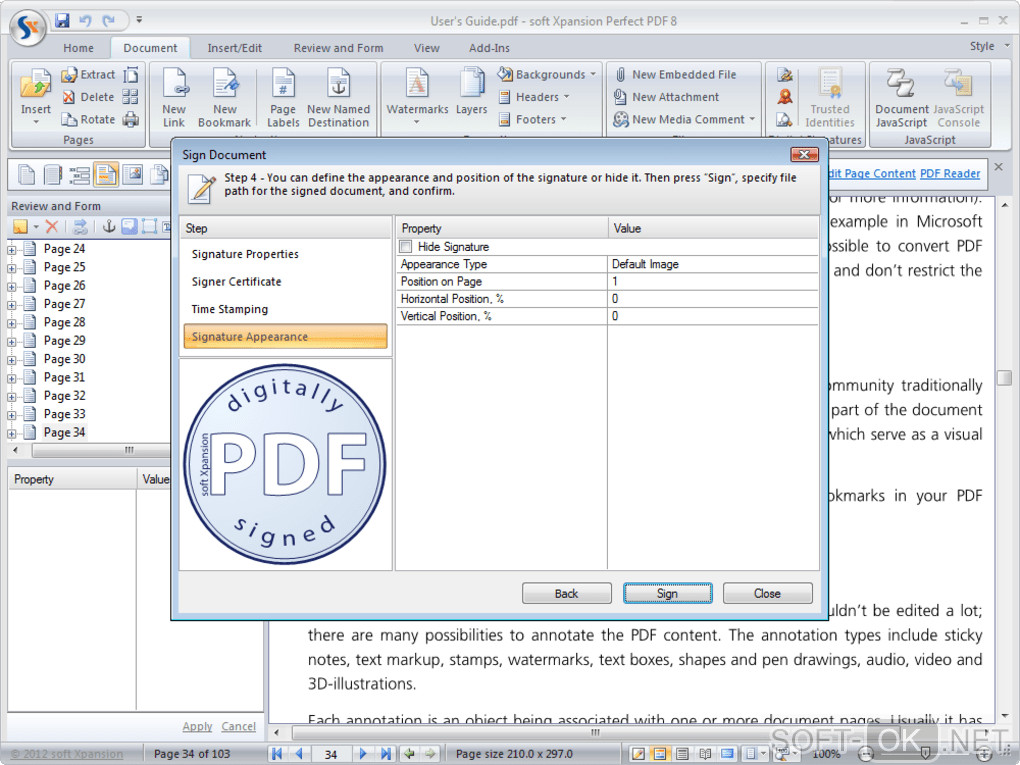Viewport: 1020px width, 765px height.
Task: Open Document JavaScript editor
Action: coord(902,98)
